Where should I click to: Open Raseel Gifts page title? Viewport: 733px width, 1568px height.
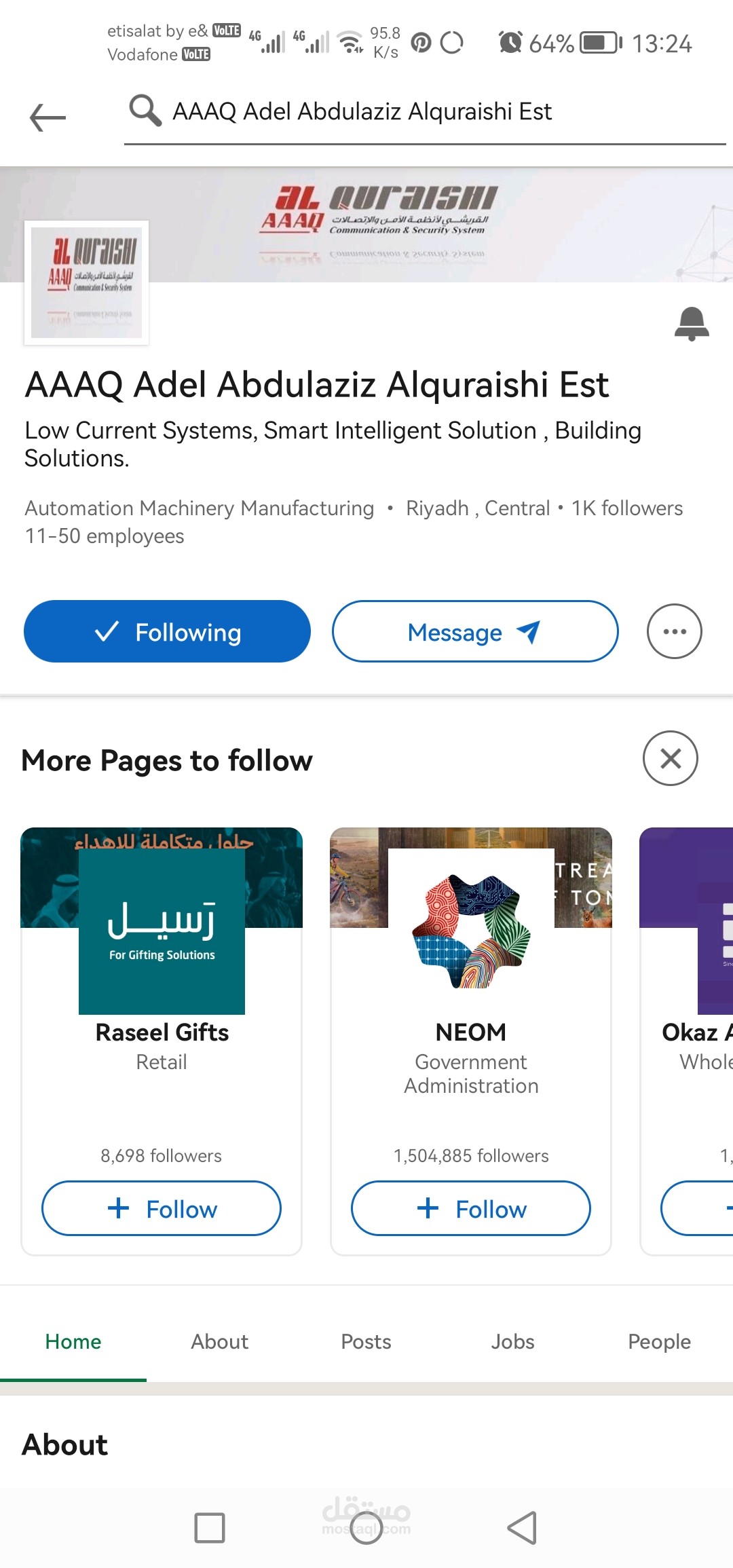click(x=162, y=1032)
